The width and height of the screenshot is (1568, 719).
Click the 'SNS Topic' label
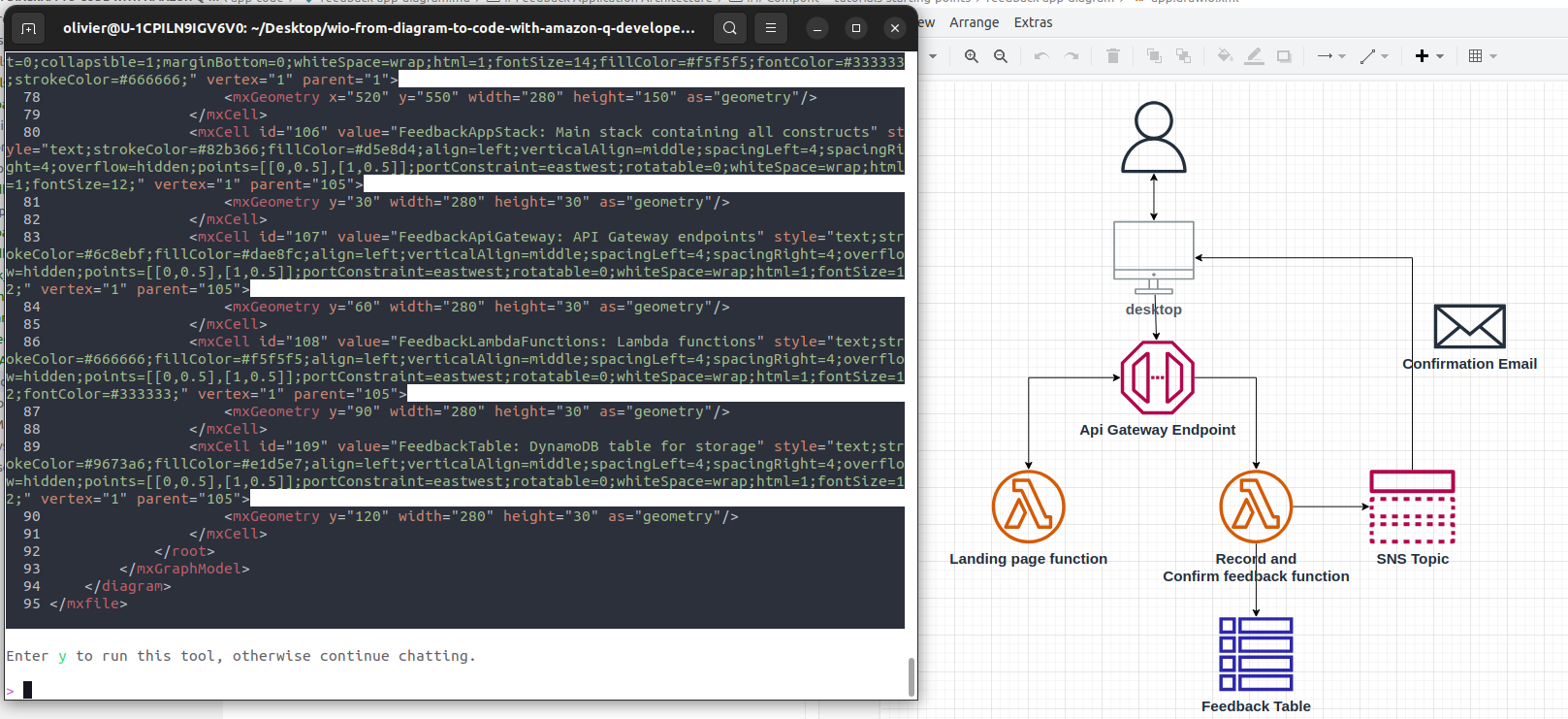tap(1412, 559)
